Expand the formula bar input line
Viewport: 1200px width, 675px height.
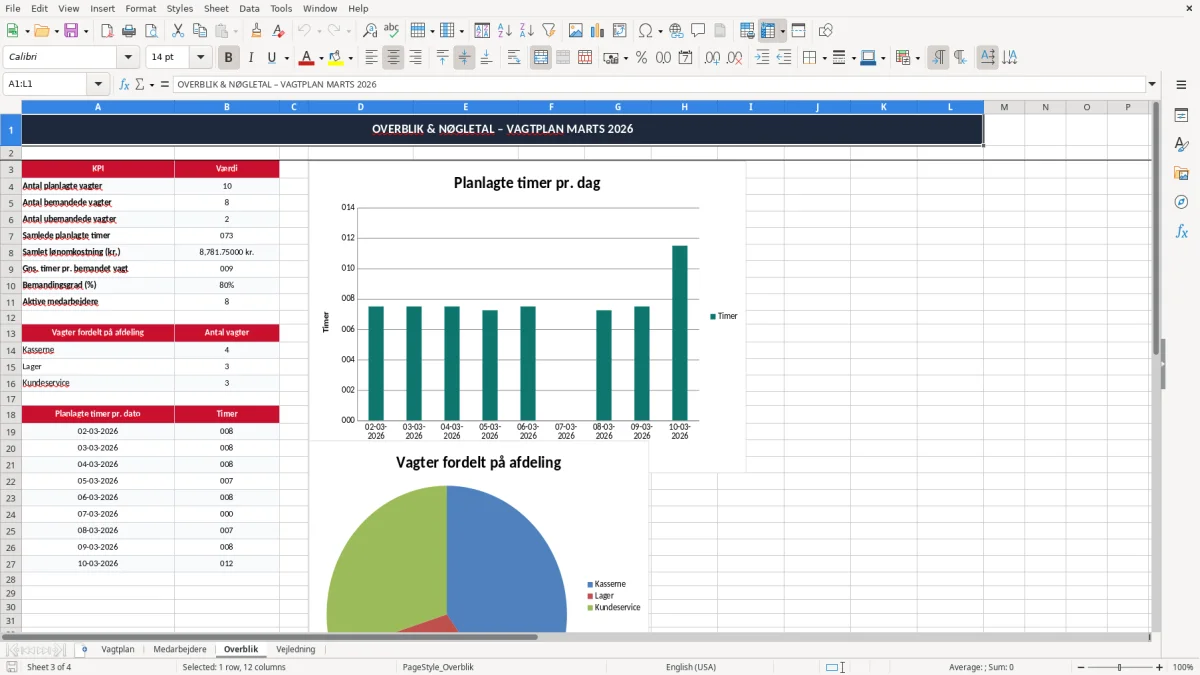[x=1153, y=85]
